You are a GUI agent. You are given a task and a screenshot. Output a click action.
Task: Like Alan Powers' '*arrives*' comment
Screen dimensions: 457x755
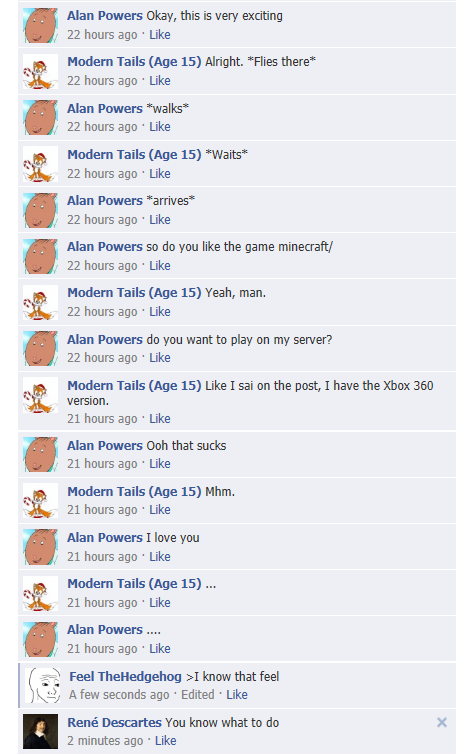[x=159, y=220]
